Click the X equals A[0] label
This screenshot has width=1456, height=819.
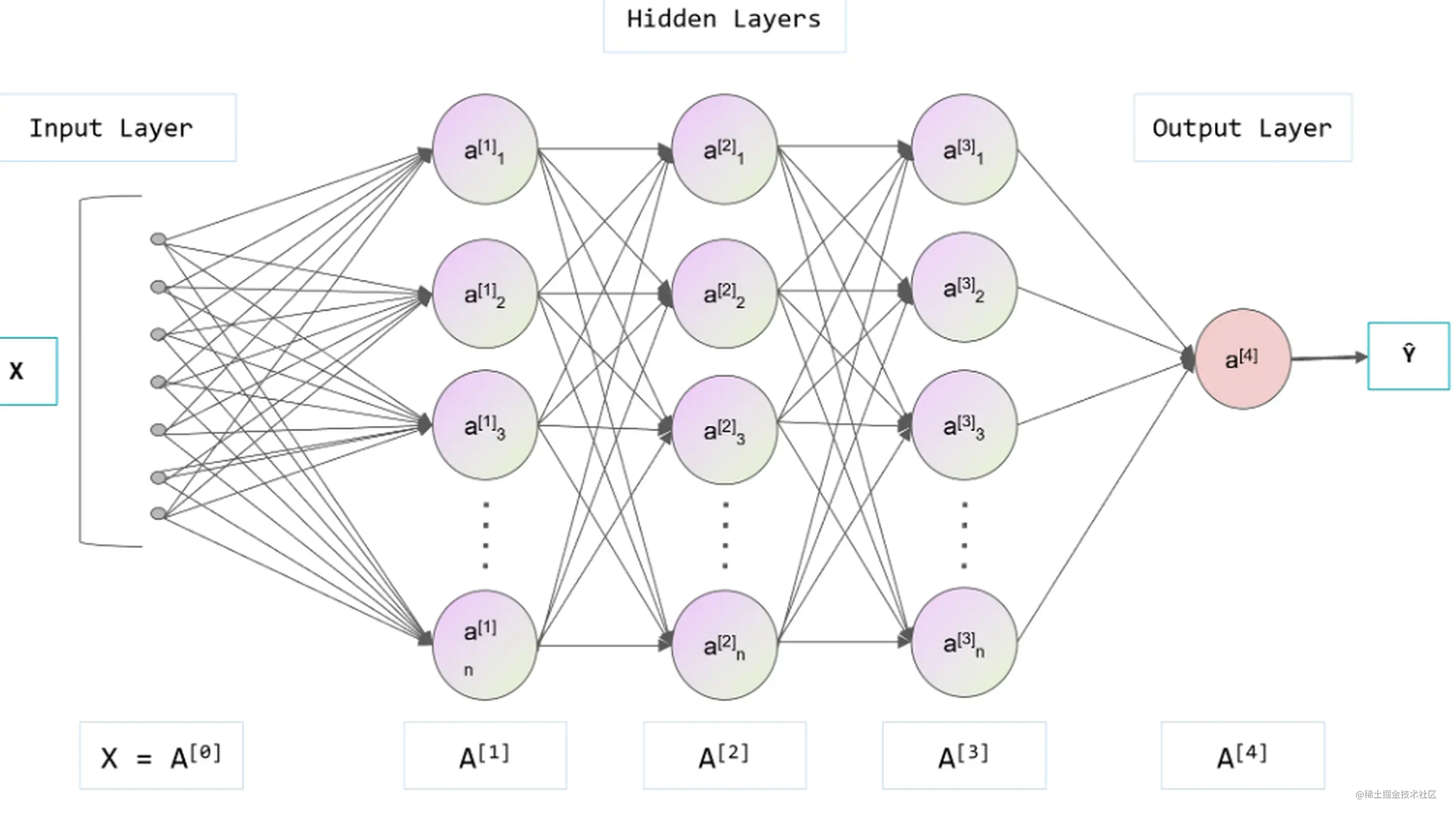(x=161, y=760)
